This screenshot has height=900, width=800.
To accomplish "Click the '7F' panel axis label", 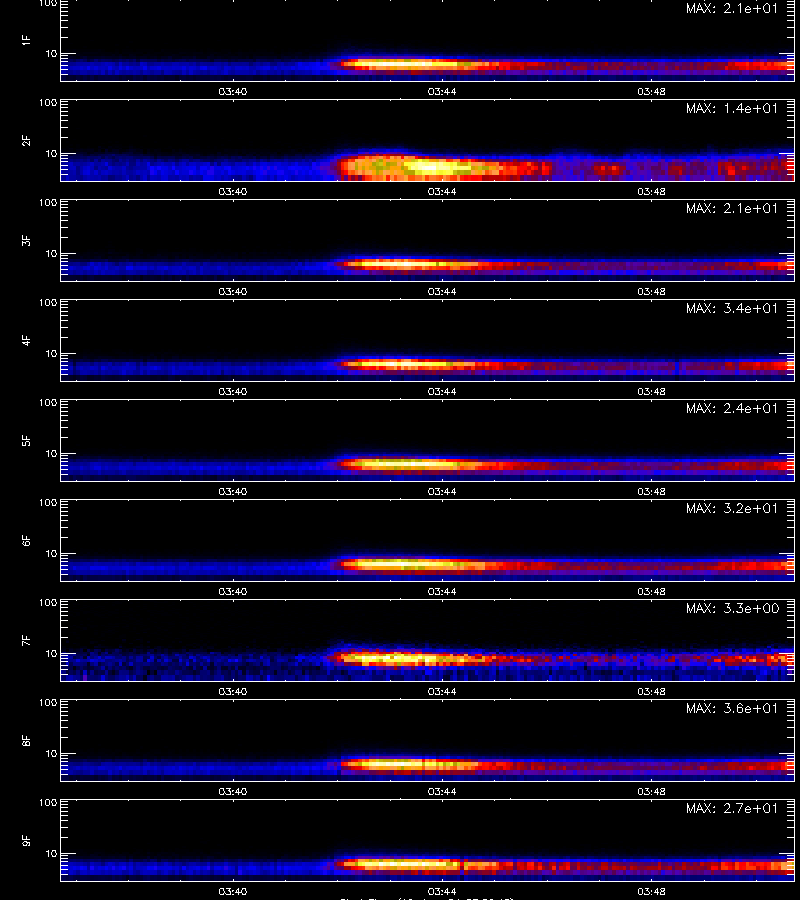I will [x=26, y=641].
